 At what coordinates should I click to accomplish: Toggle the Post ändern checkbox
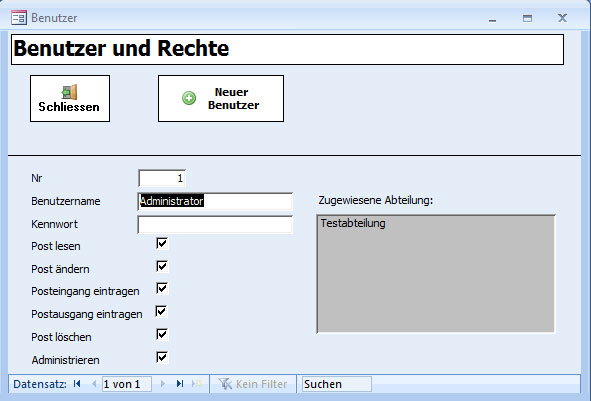click(162, 266)
